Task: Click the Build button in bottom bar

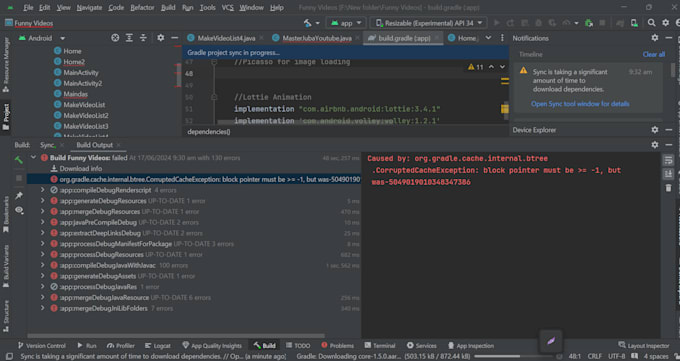Action: click(265, 346)
